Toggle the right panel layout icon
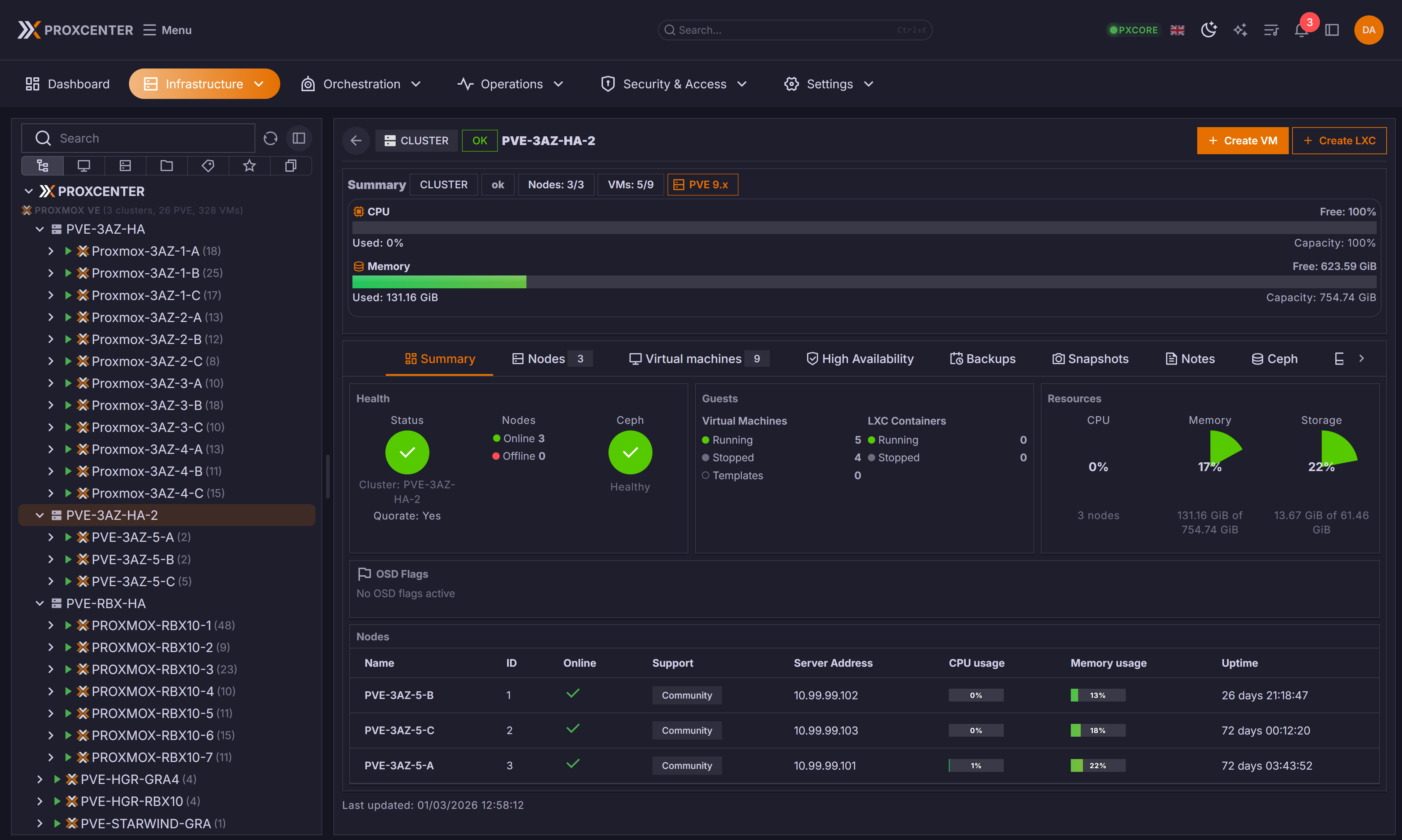 (x=1332, y=30)
